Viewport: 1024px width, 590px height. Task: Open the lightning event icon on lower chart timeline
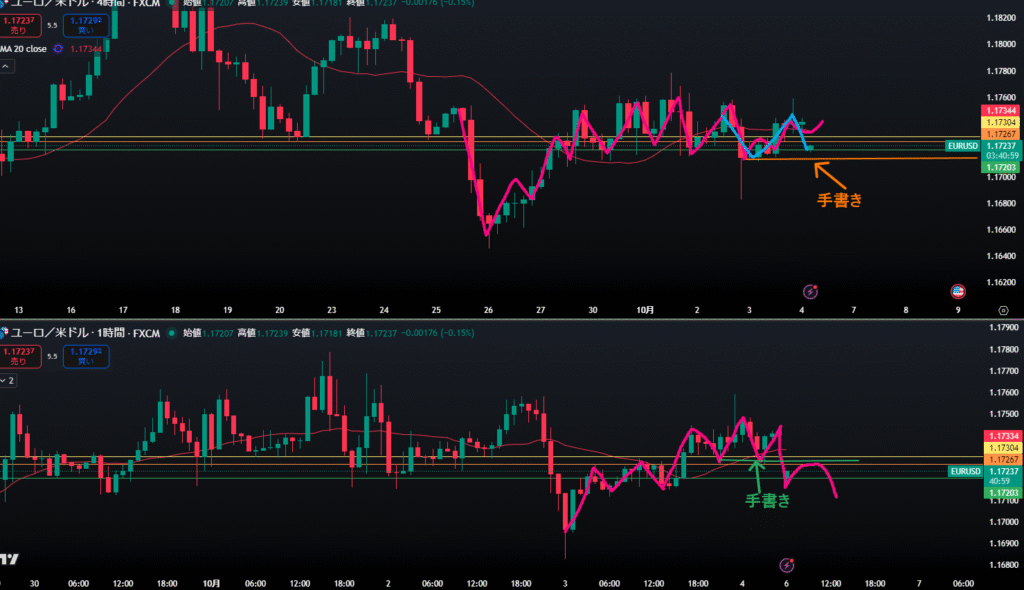coord(787,565)
